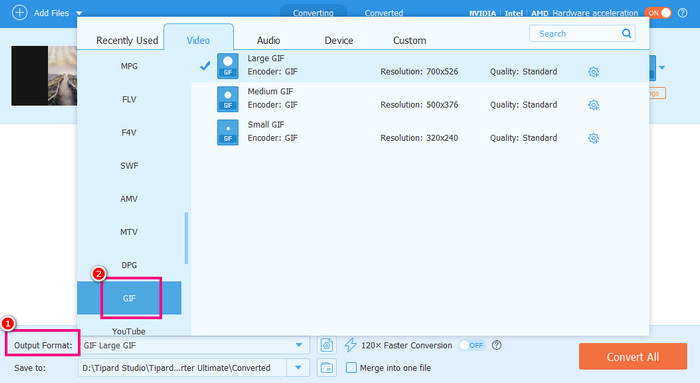
Task: Open settings gear for Large GIF
Action: pos(593,72)
